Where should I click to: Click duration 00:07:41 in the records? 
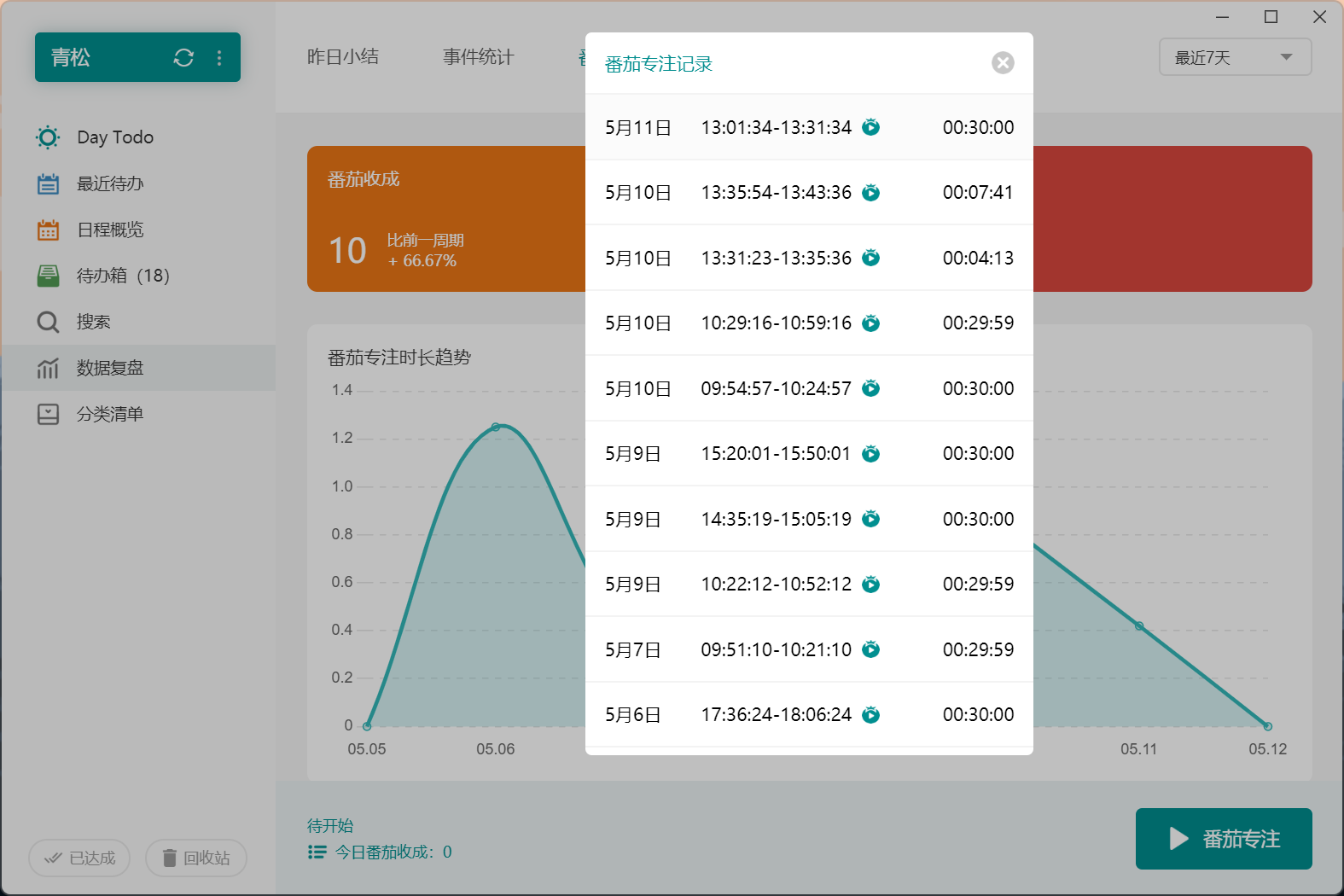[x=978, y=192]
